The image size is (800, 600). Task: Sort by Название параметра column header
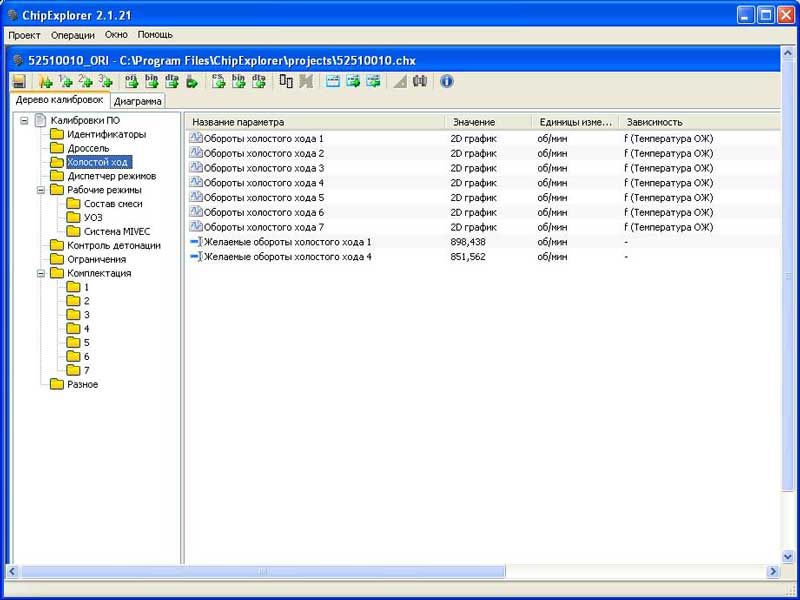point(314,122)
